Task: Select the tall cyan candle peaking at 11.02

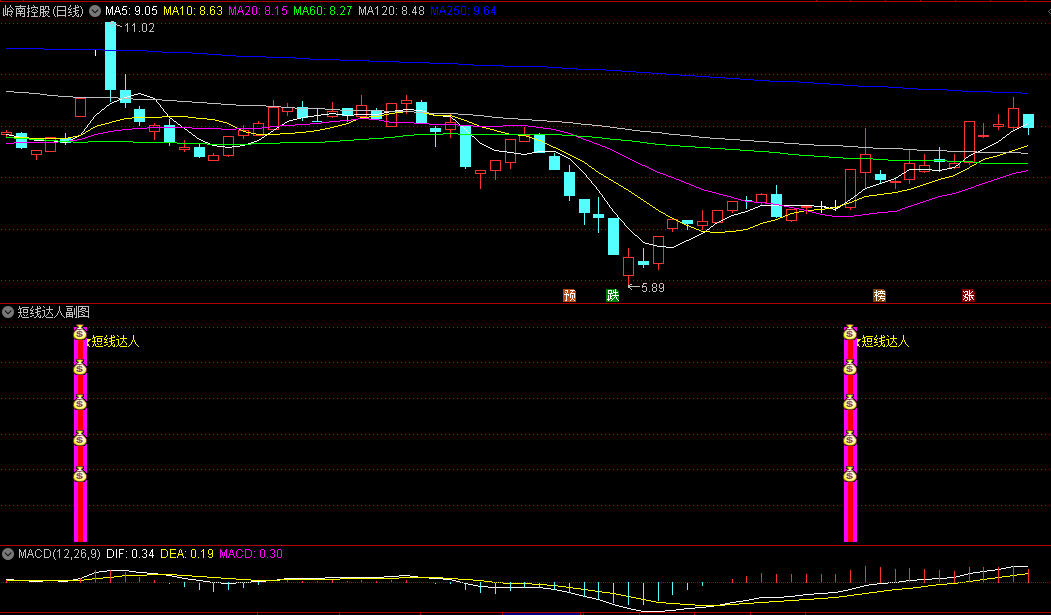Action: pyautogui.click(x=111, y=56)
